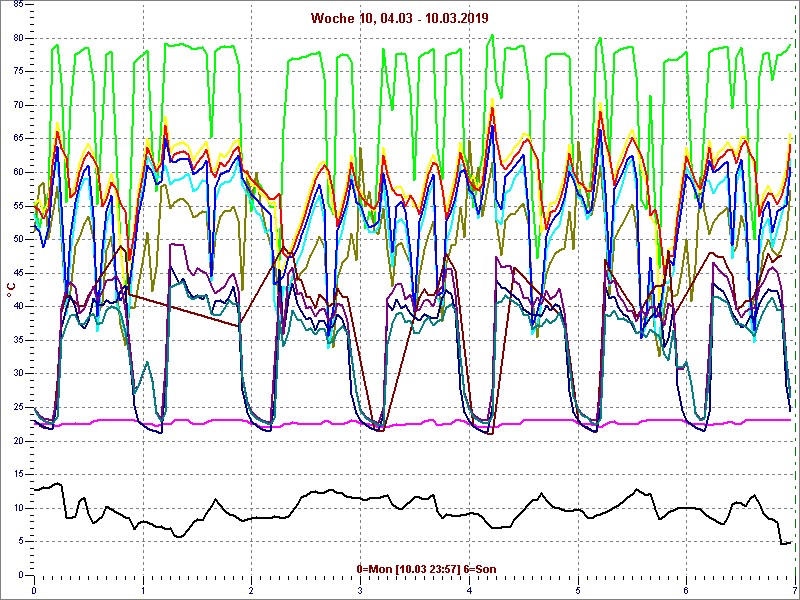Click the temperature axis value "50"
Viewport: 800px width, 600px height.
click(x=17, y=240)
